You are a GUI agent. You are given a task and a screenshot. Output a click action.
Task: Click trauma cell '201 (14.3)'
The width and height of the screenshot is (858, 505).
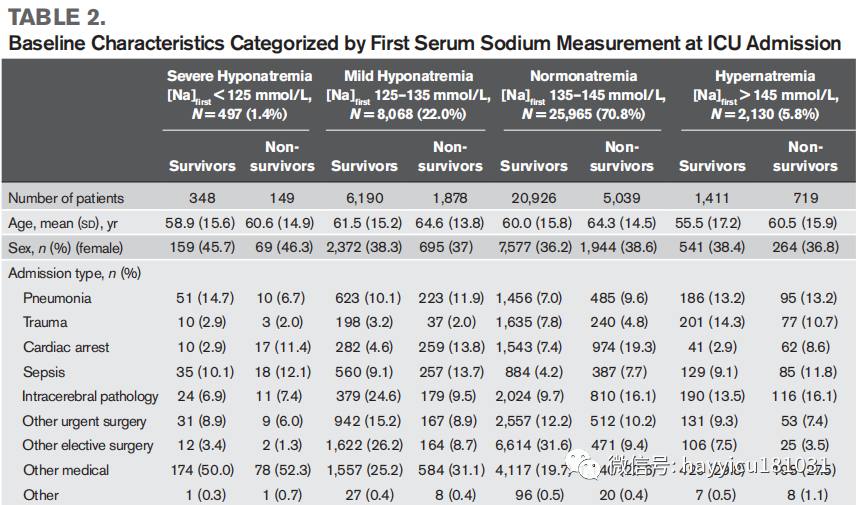coord(712,322)
